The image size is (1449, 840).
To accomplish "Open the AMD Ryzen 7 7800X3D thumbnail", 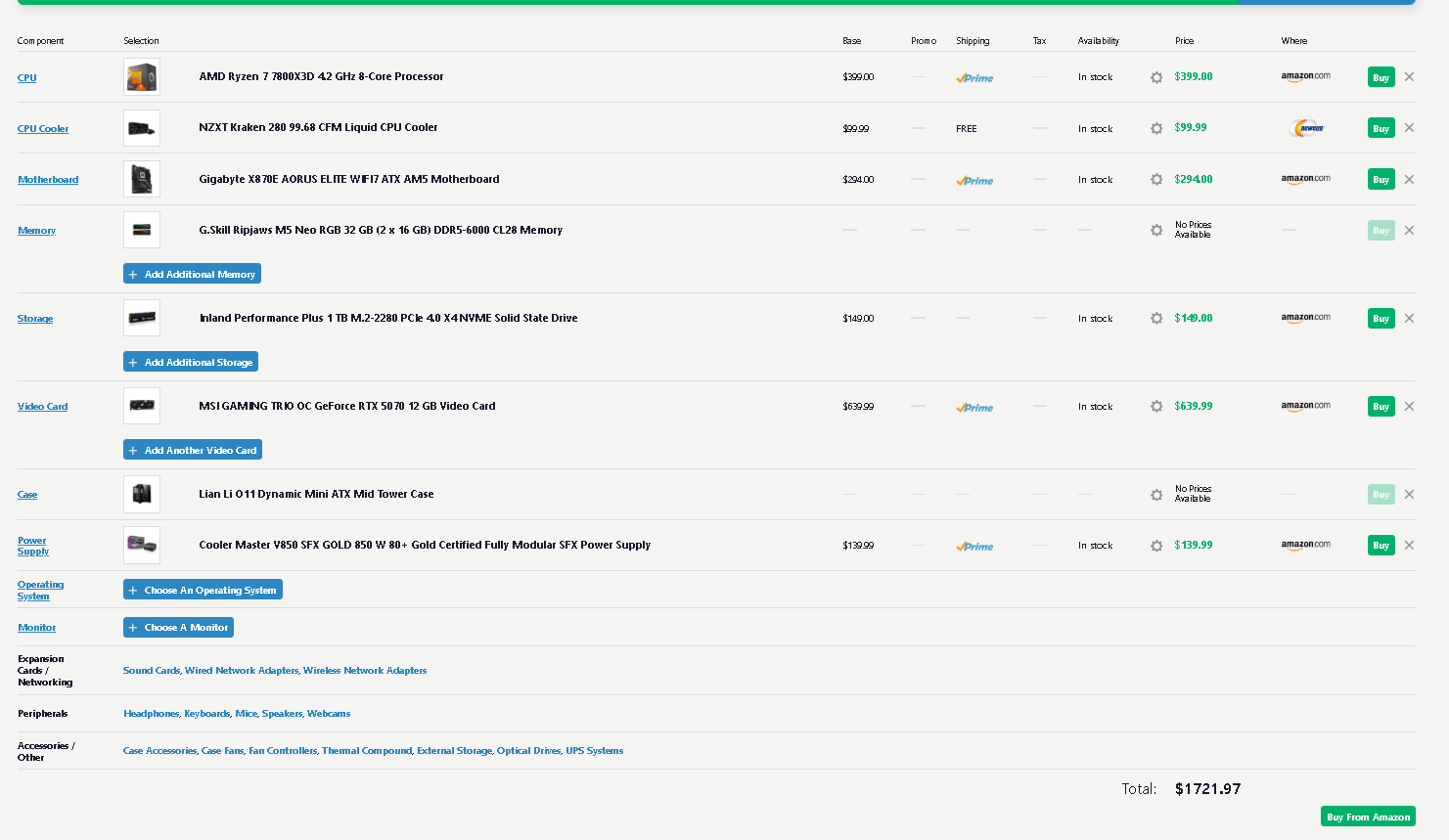I will tap(142, 77).
